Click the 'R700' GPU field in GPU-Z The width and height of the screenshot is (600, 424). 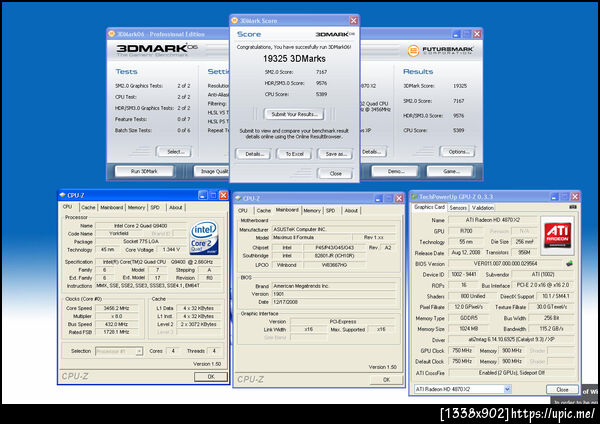point(466,231)
